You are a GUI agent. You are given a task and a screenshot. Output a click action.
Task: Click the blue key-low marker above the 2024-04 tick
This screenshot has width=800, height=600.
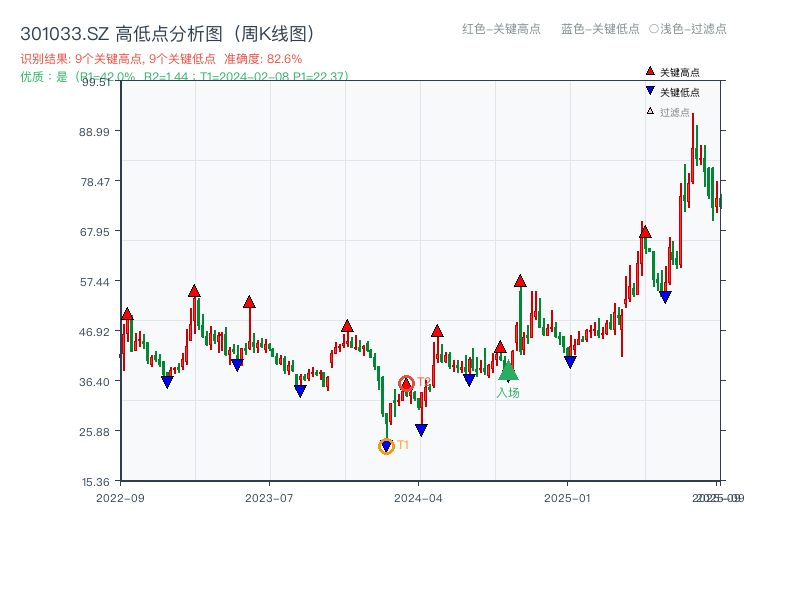421,430
